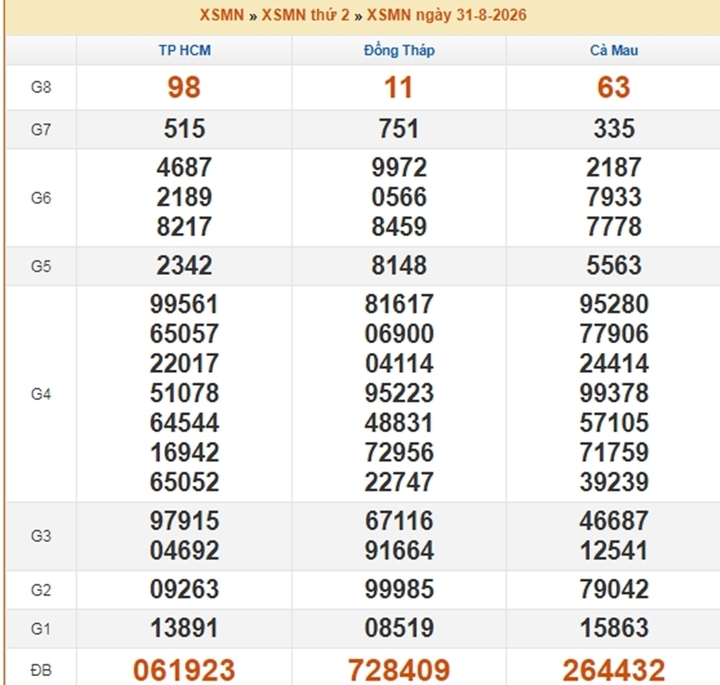Select G4 number 24414

(614, 364)
